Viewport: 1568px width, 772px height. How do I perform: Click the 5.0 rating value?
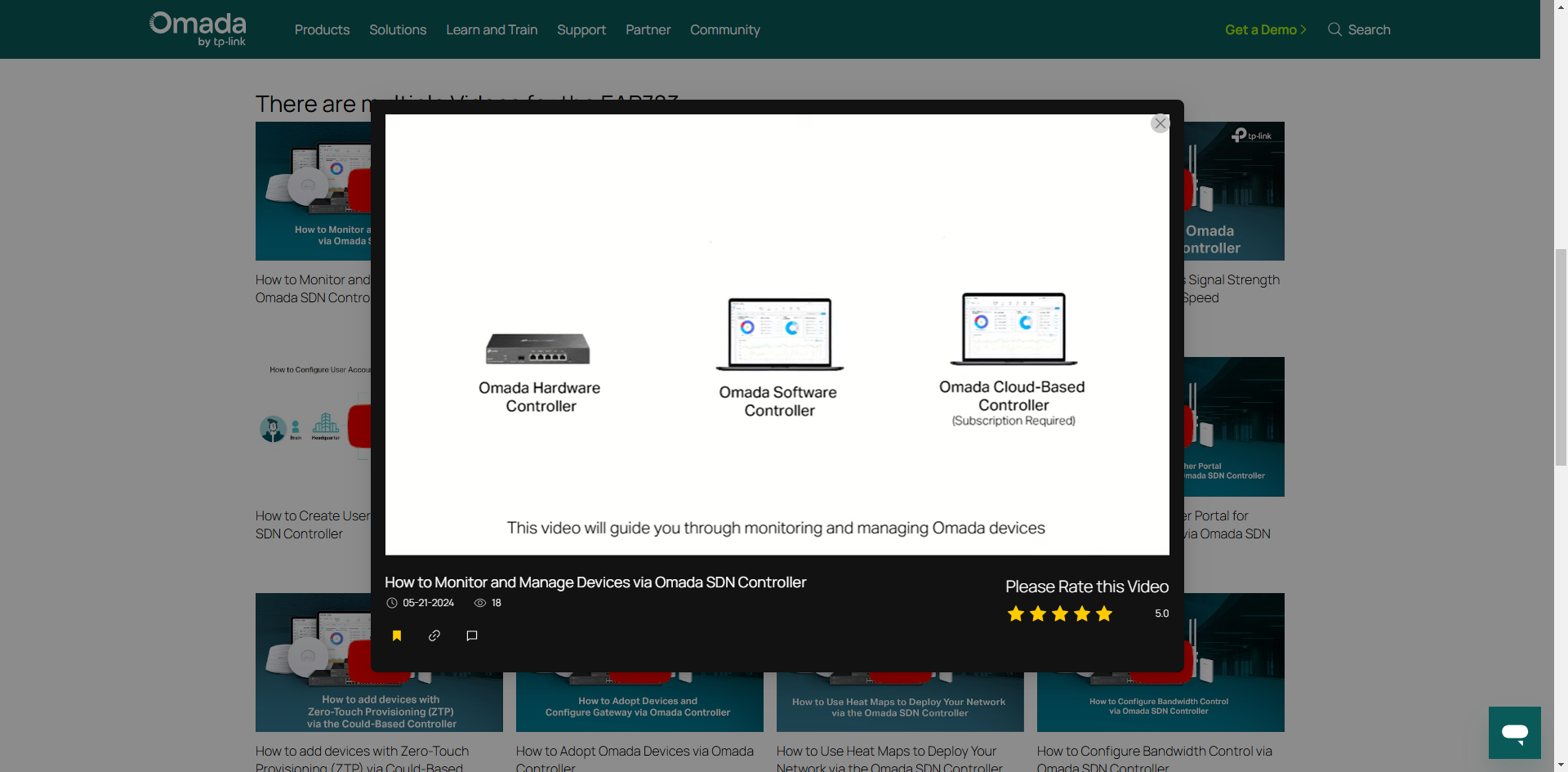click(1161, 614)
